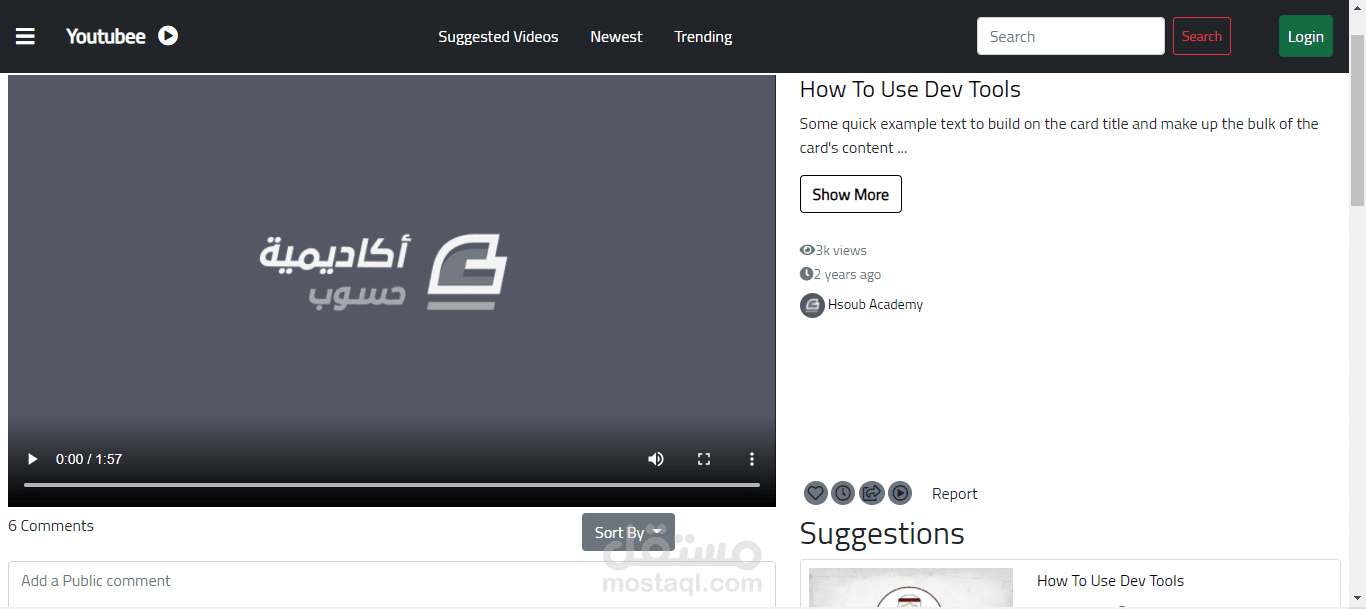1366x609 pixels.
Task: Open the suggested video thumbnail under Suggestions
Action: click(x=911, y=588)
